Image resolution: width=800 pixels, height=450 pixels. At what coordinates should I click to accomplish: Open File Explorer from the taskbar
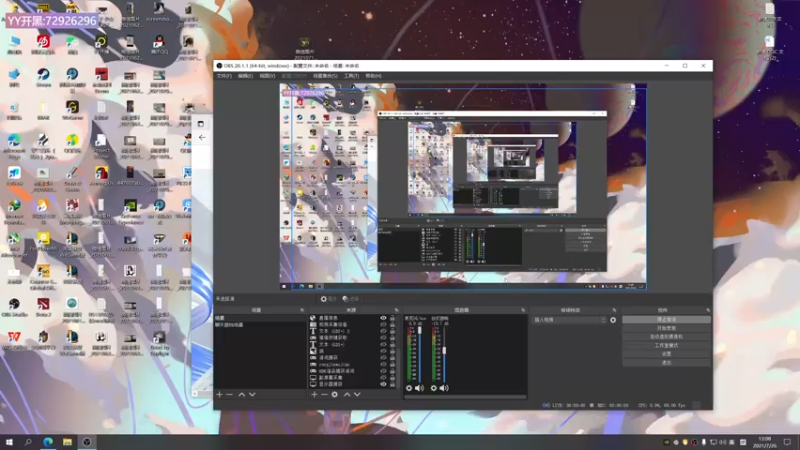(x=67, y=442)
